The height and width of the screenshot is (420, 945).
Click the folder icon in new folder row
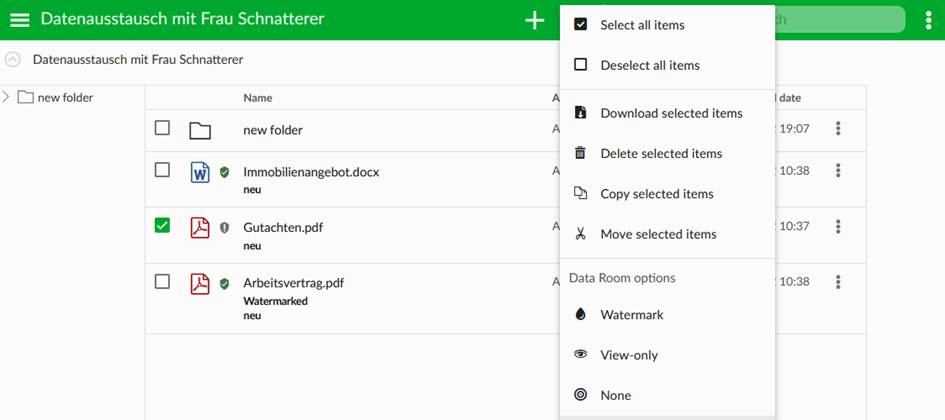[x=200, y=130]
